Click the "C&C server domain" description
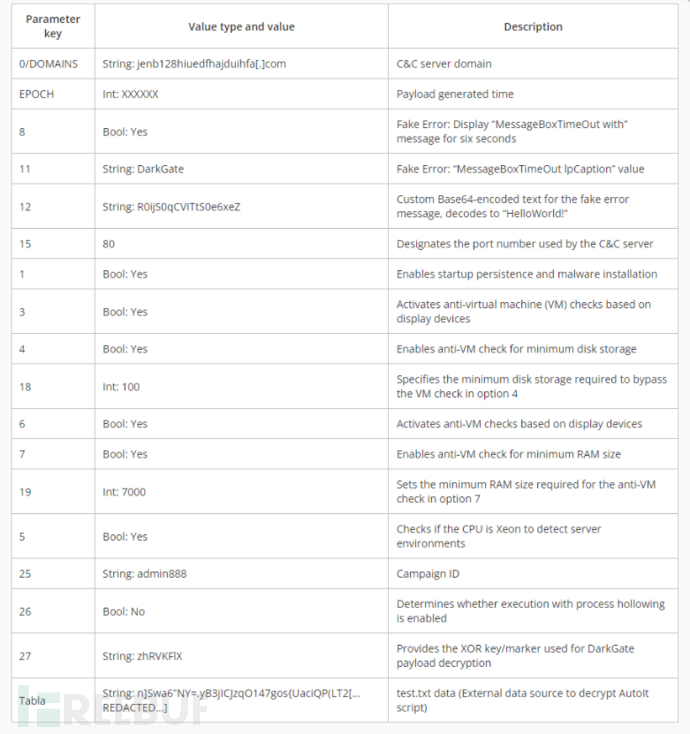 tap(443, 64)
